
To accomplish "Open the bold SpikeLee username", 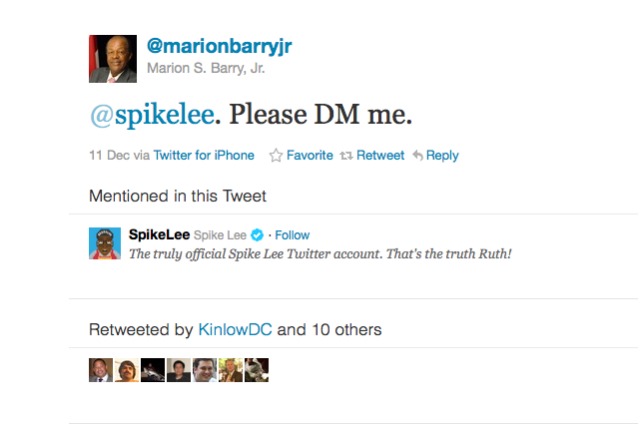I will (158, 235).
